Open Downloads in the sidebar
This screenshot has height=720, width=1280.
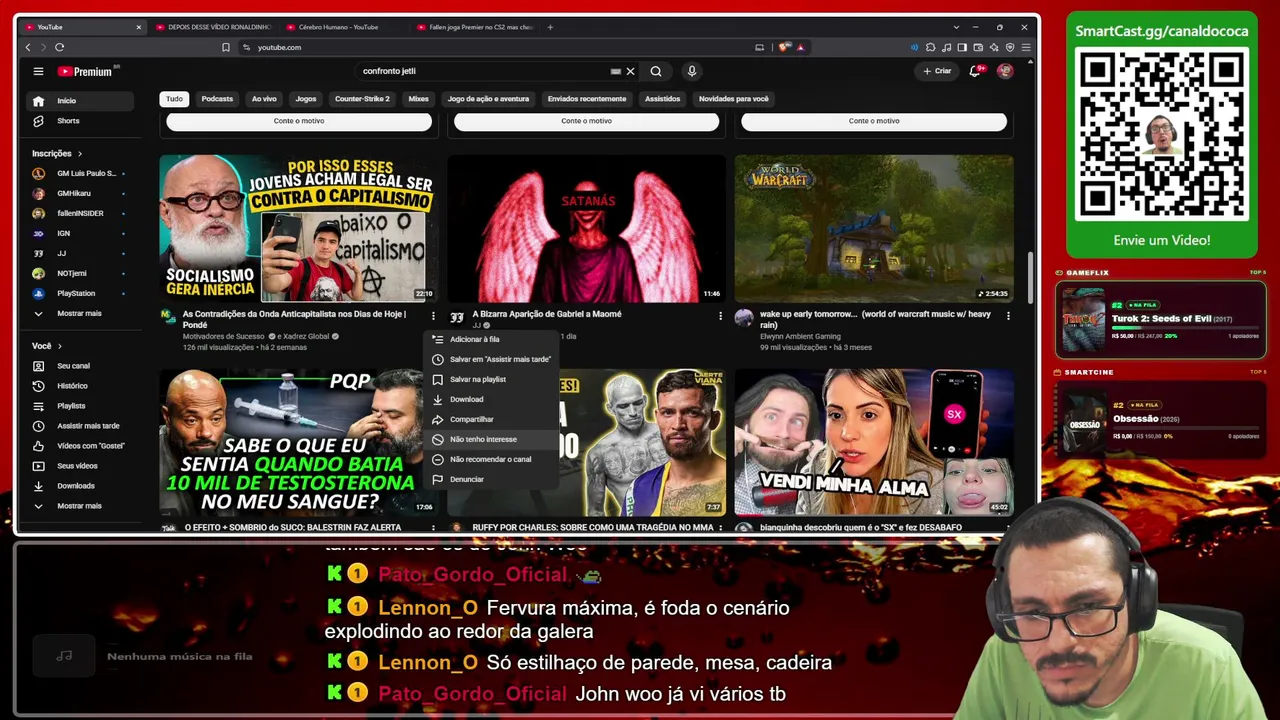(82, 486)
